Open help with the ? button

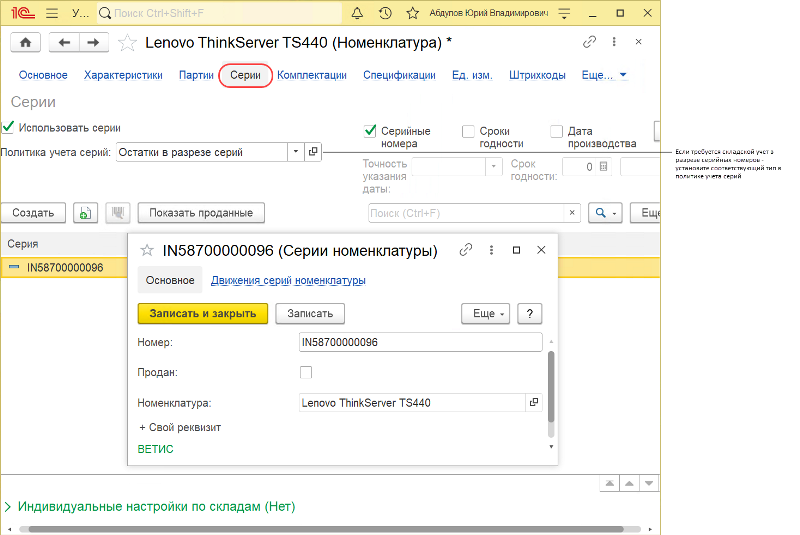tap(530, 313)
